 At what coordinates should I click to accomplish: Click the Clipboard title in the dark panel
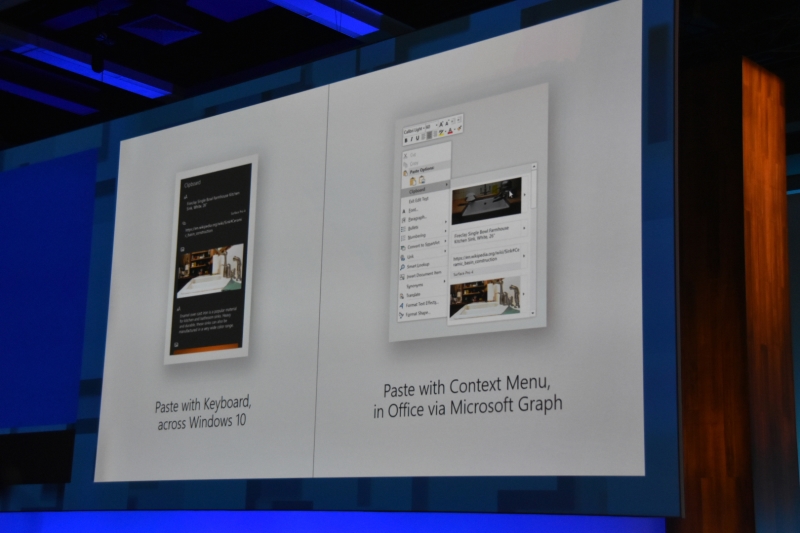point(192,183)
